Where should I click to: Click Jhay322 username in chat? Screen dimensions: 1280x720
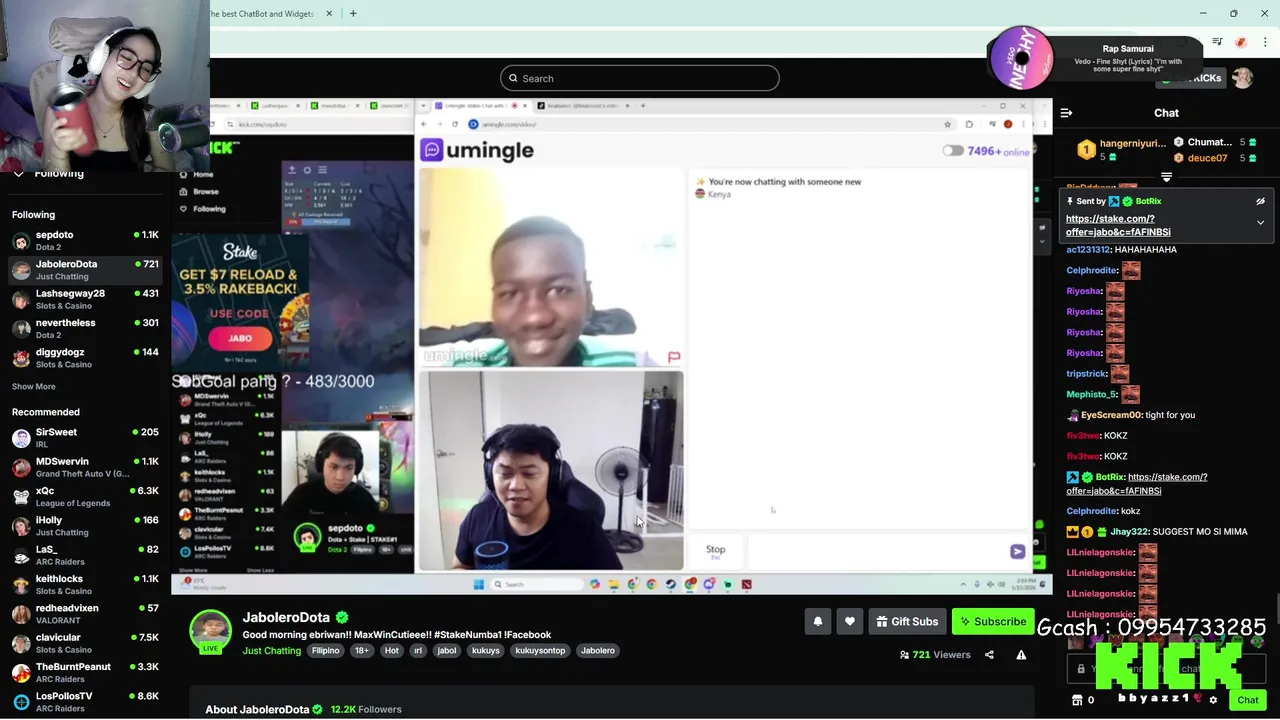coord(1129,532)
